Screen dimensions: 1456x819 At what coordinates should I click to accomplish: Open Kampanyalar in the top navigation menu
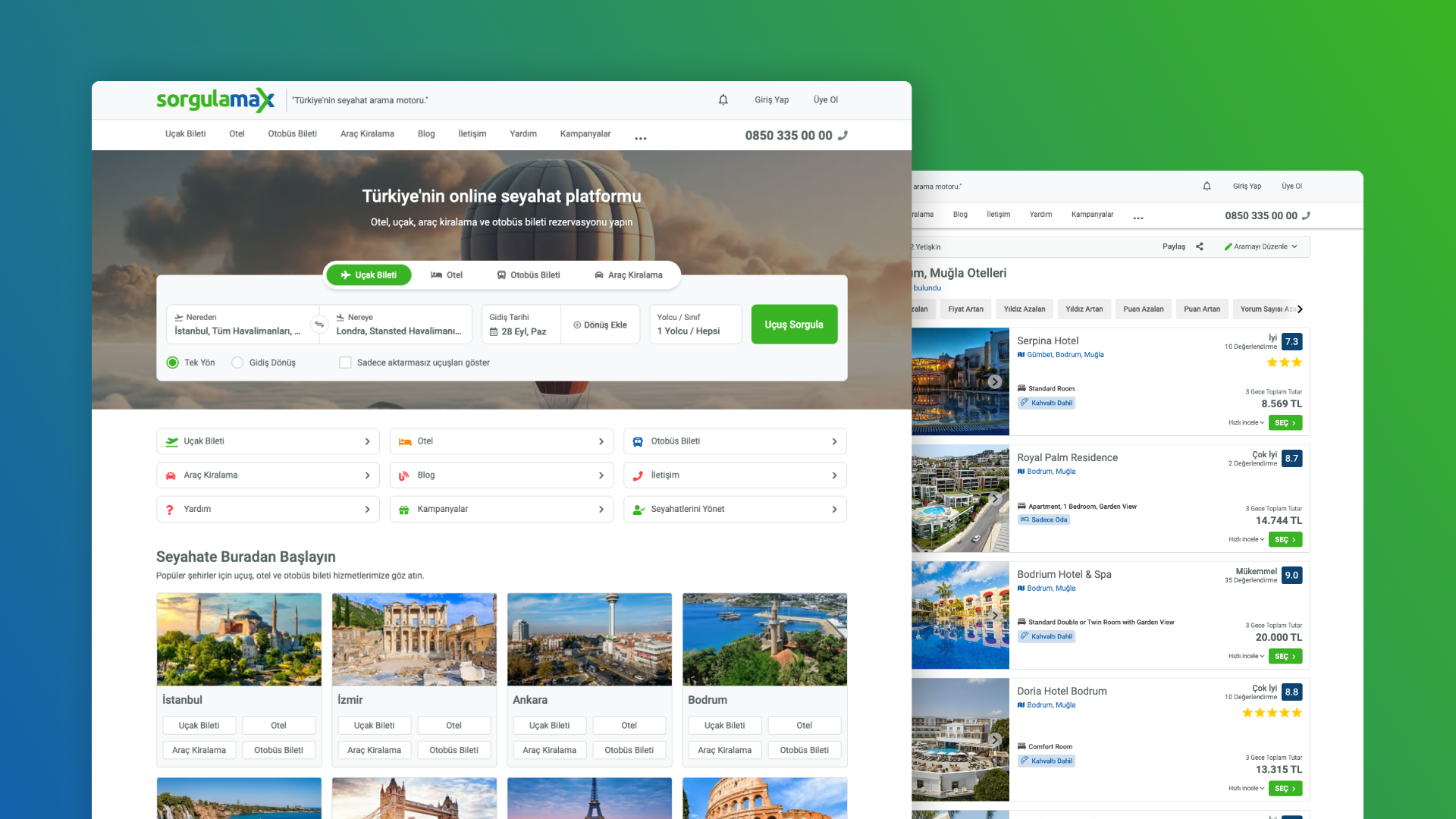pyautogui.click(x=585, y=134)
